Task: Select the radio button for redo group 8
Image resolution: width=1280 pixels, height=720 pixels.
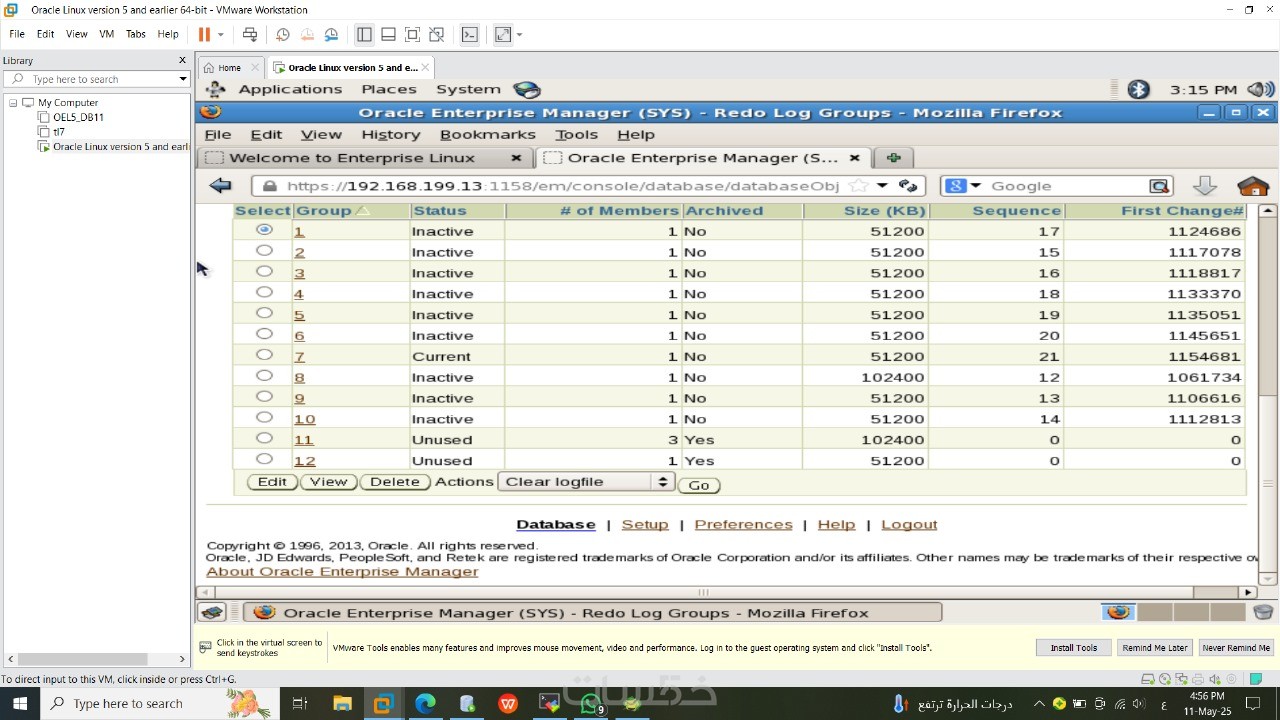Action: pyautogui.click(x=264, y=376)
